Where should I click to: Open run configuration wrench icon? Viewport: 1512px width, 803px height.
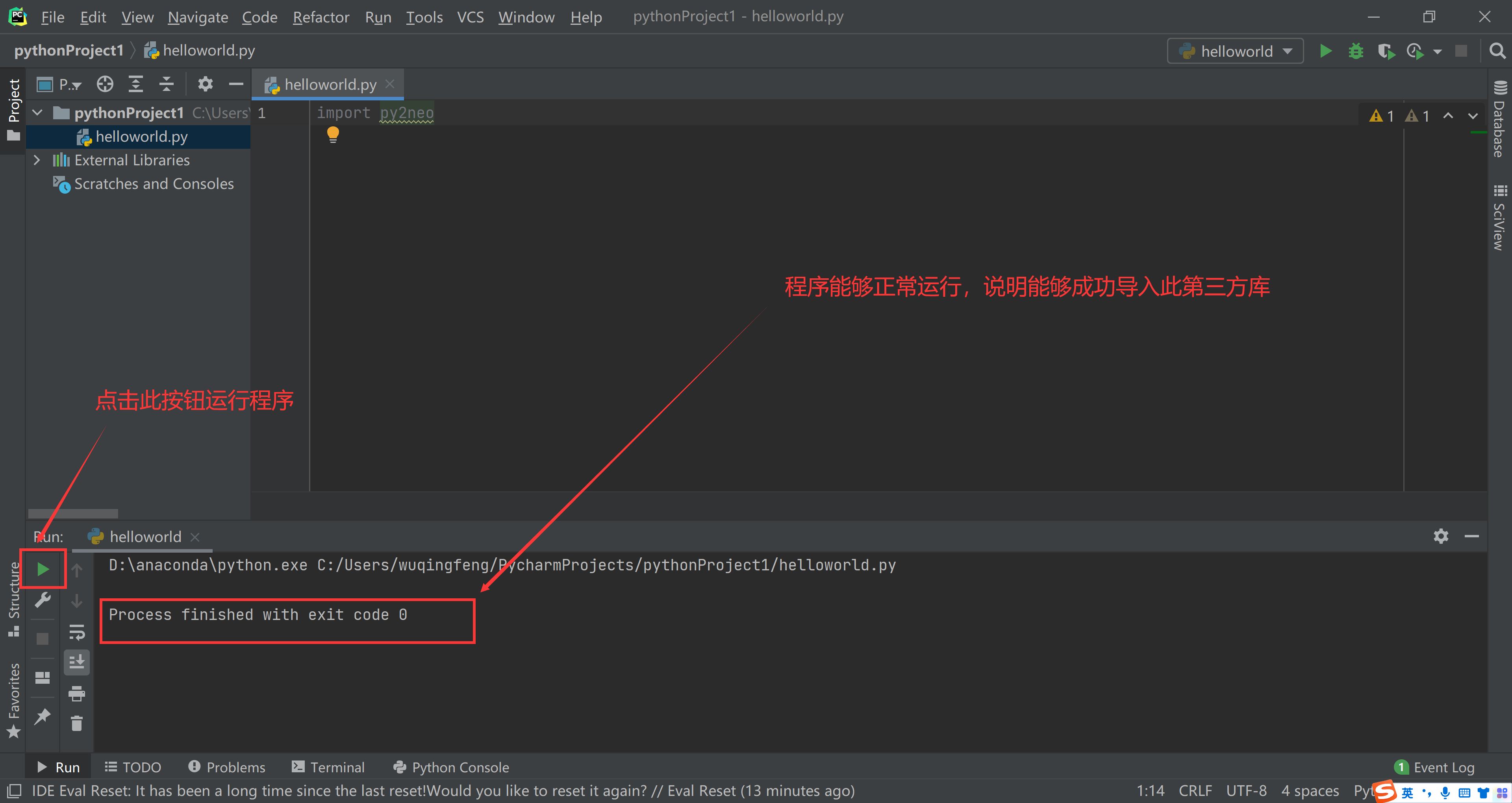pyautogui.click(x=43, y=600)
